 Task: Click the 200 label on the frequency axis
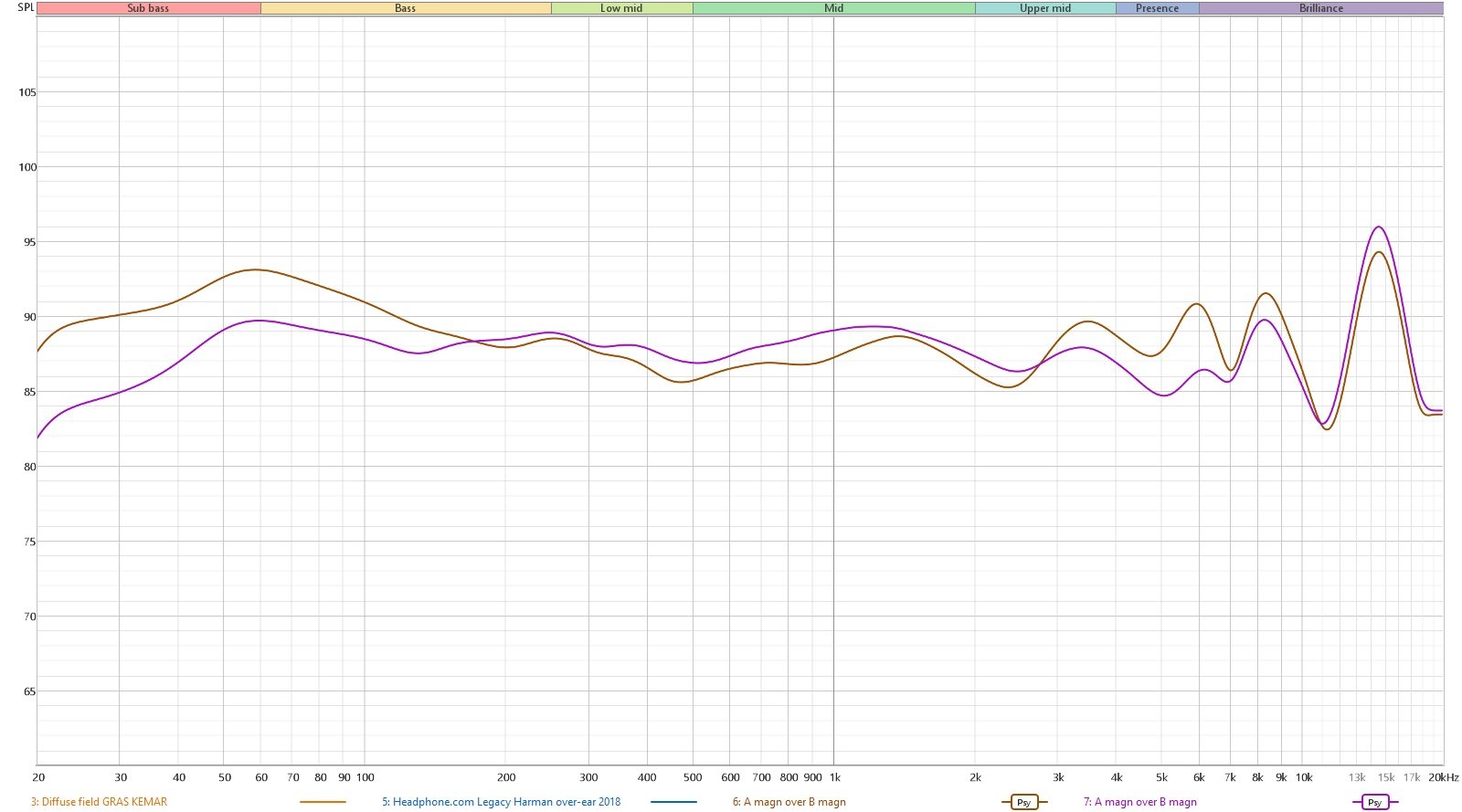pos(506,777)
